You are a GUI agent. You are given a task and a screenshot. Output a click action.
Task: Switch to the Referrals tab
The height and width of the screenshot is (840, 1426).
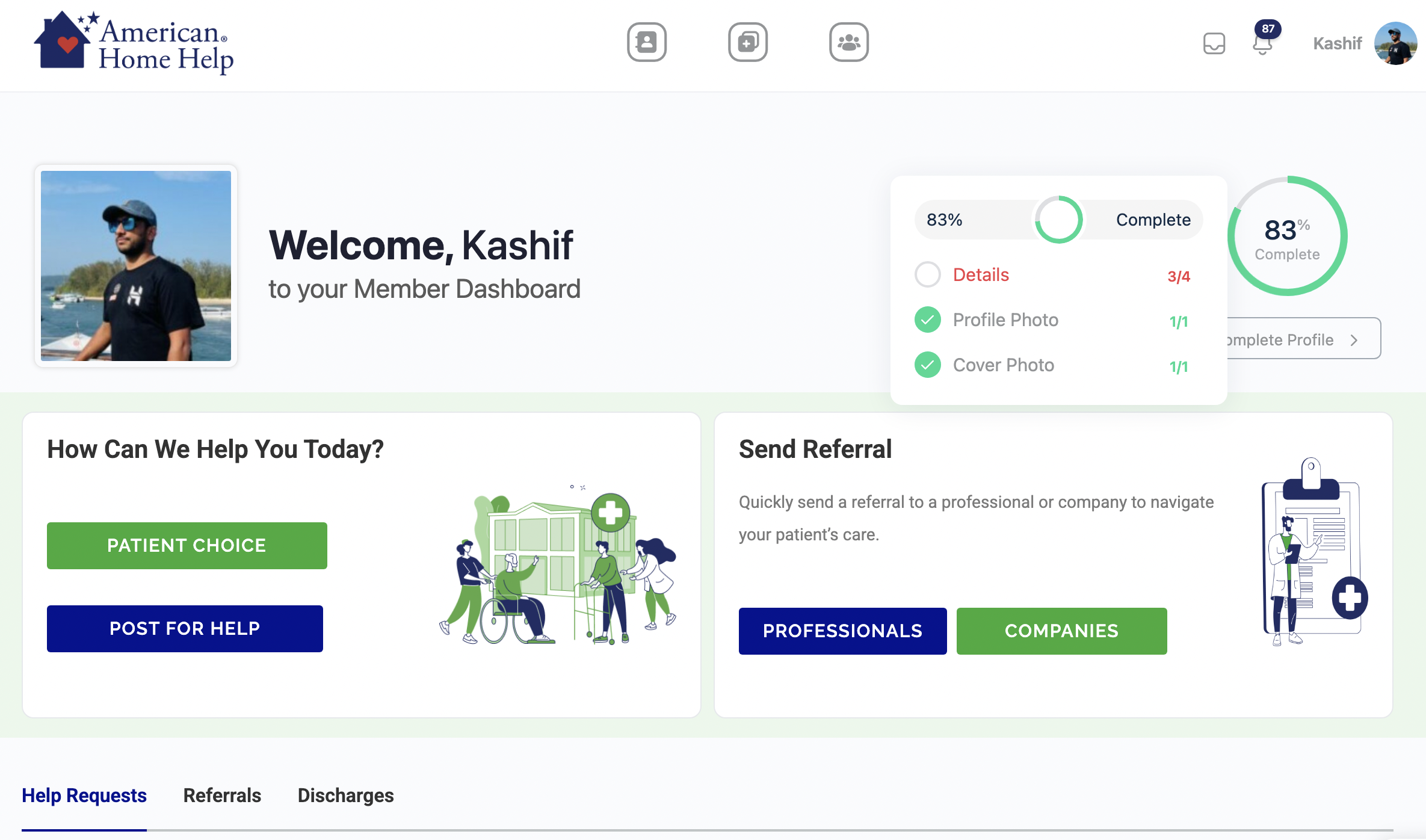point(222,795)
